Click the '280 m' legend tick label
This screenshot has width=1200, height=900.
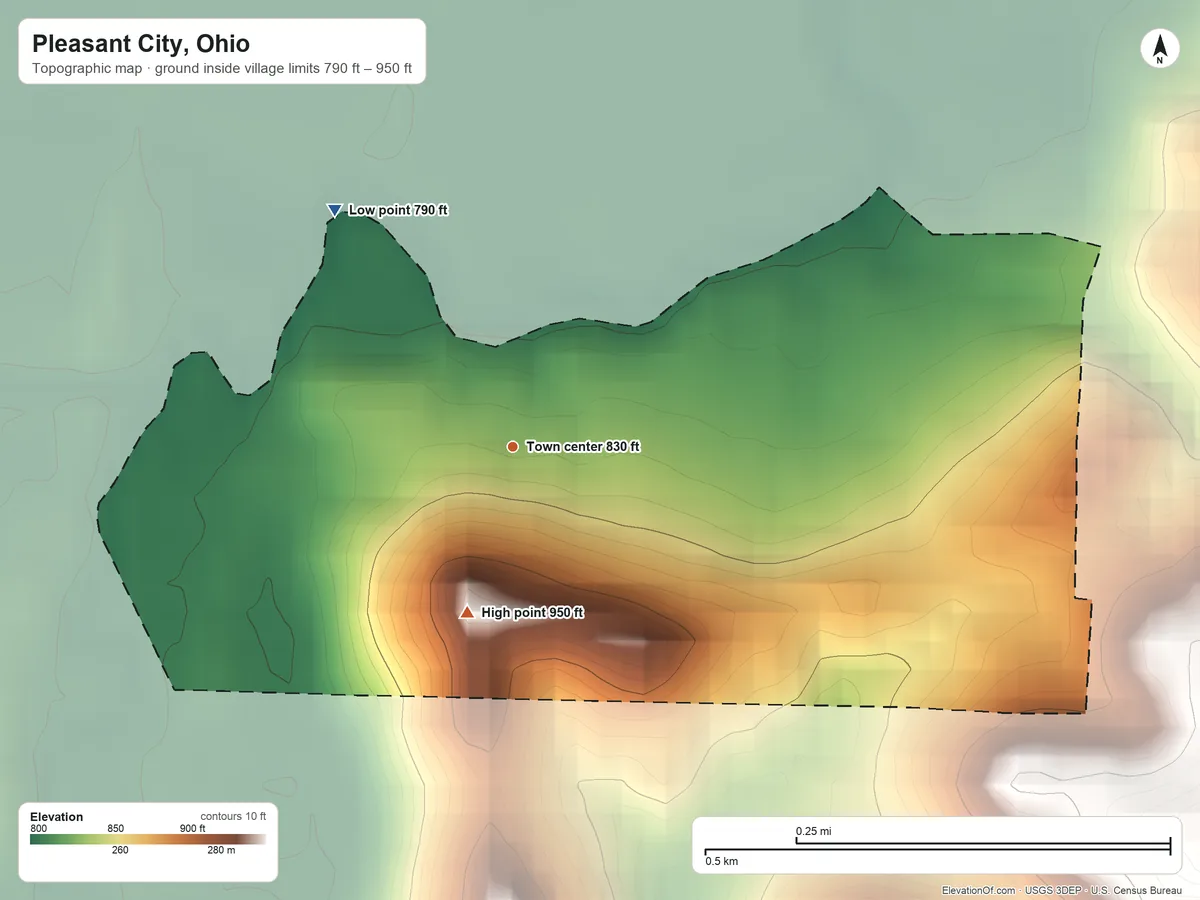221,851
